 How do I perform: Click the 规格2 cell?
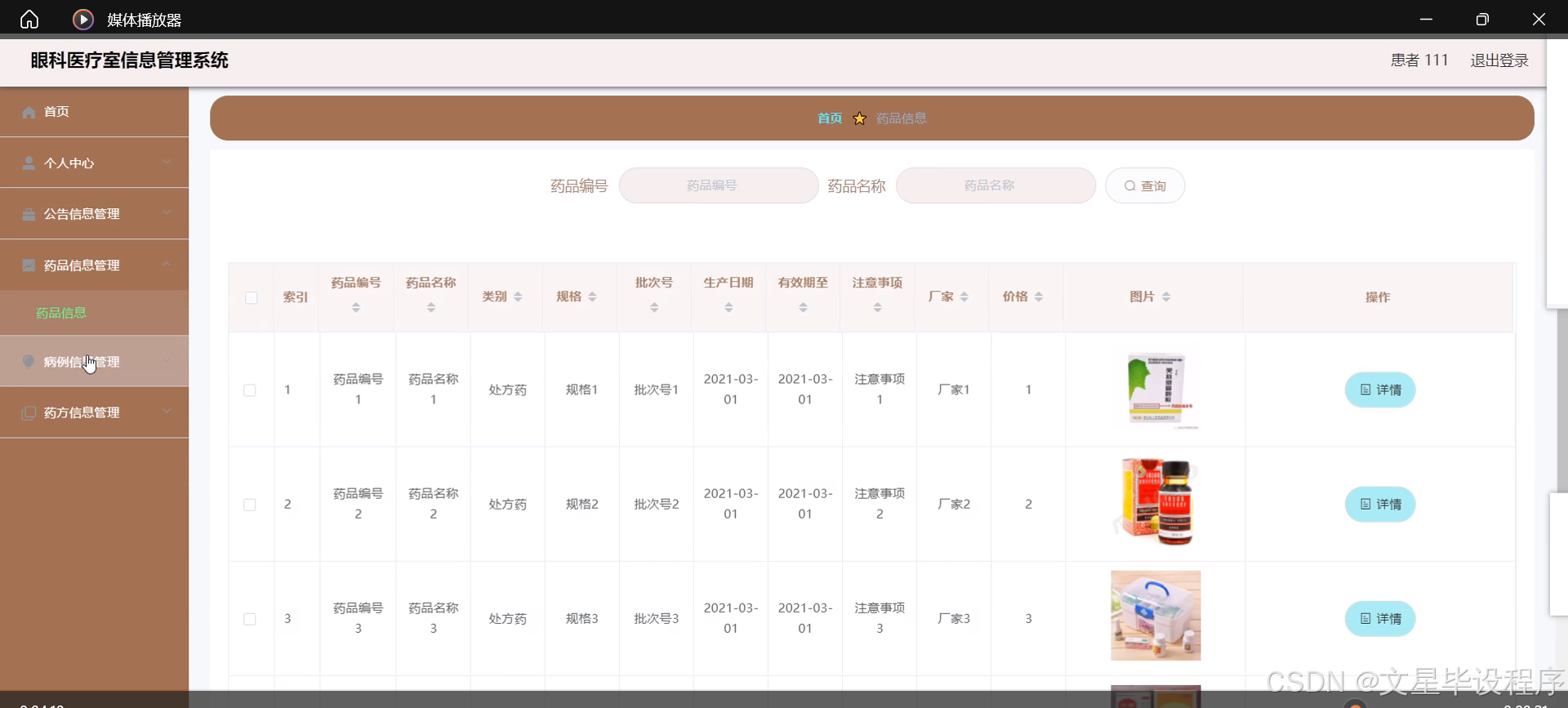point(582,505)
